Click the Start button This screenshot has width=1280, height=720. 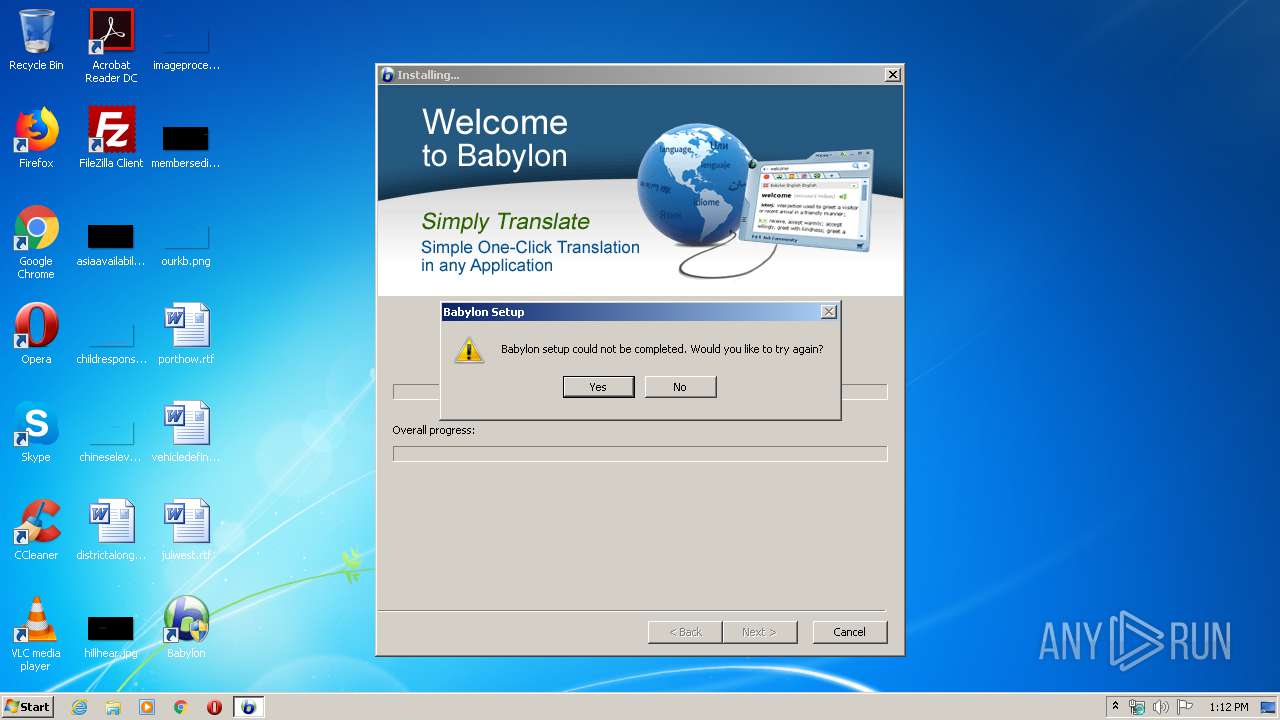tap(27, 707)
